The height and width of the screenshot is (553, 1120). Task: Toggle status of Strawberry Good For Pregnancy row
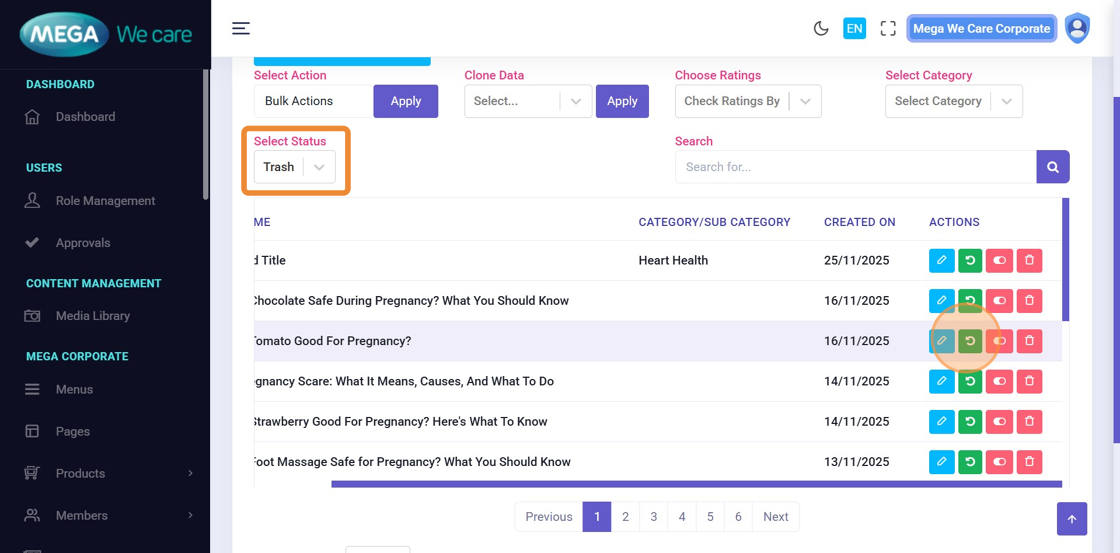click(999, 422)
